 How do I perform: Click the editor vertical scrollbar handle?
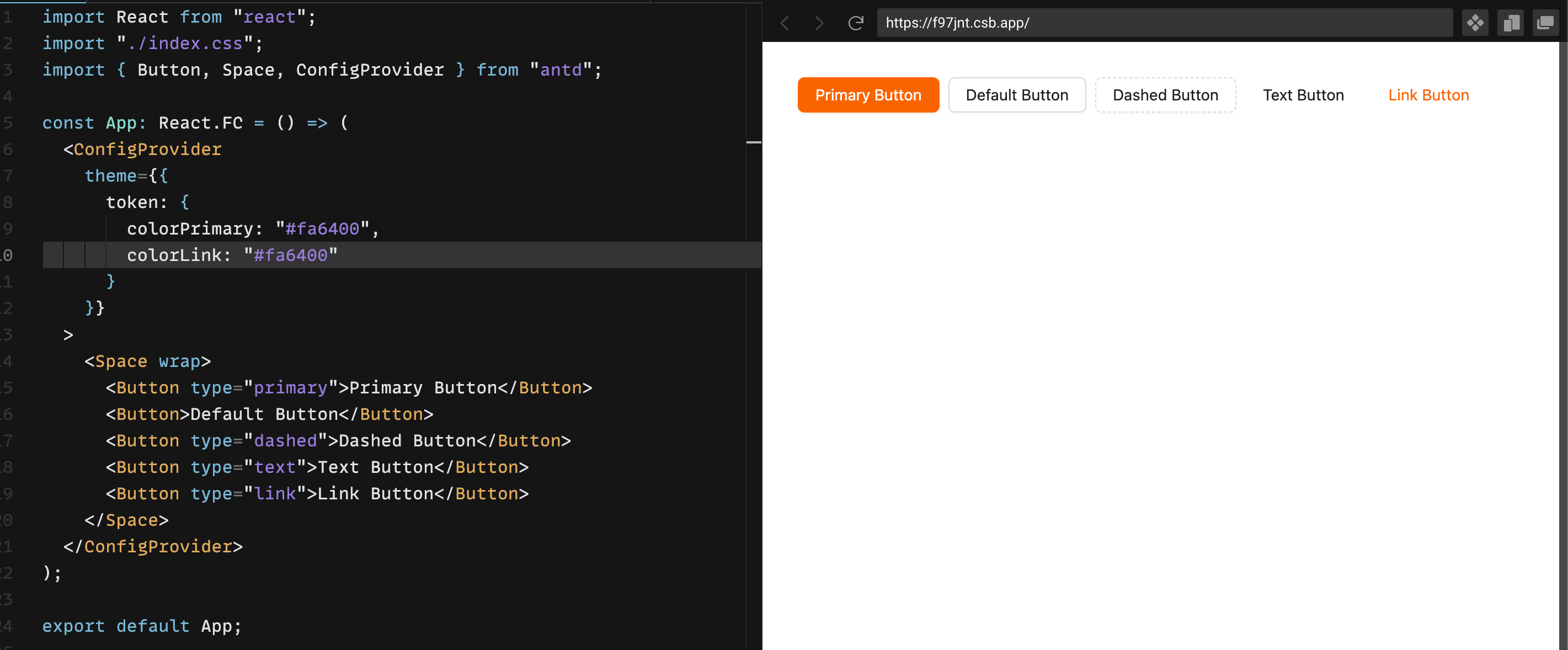[754, 142]
